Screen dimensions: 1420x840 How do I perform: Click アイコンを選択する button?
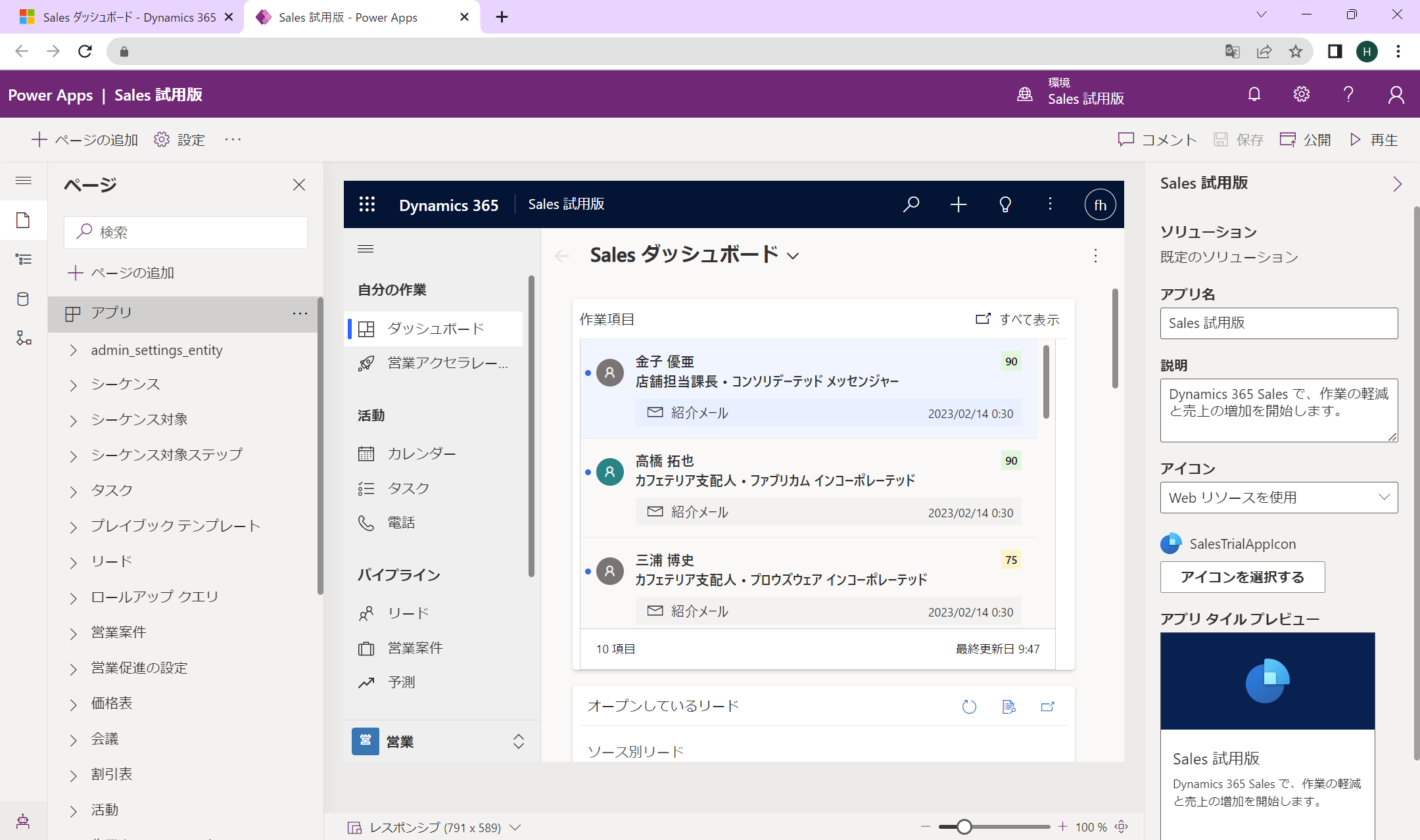click(1242, 577)
